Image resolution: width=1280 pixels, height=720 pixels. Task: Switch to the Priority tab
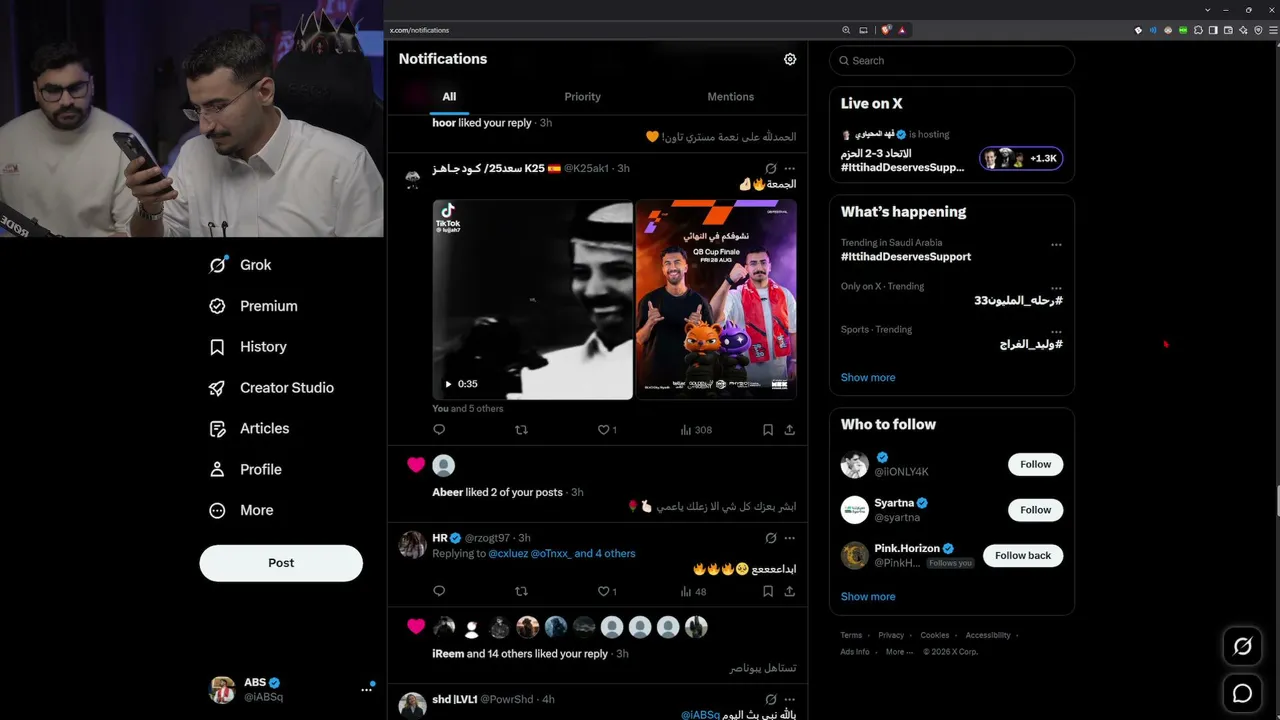click(x=582, y=97)
